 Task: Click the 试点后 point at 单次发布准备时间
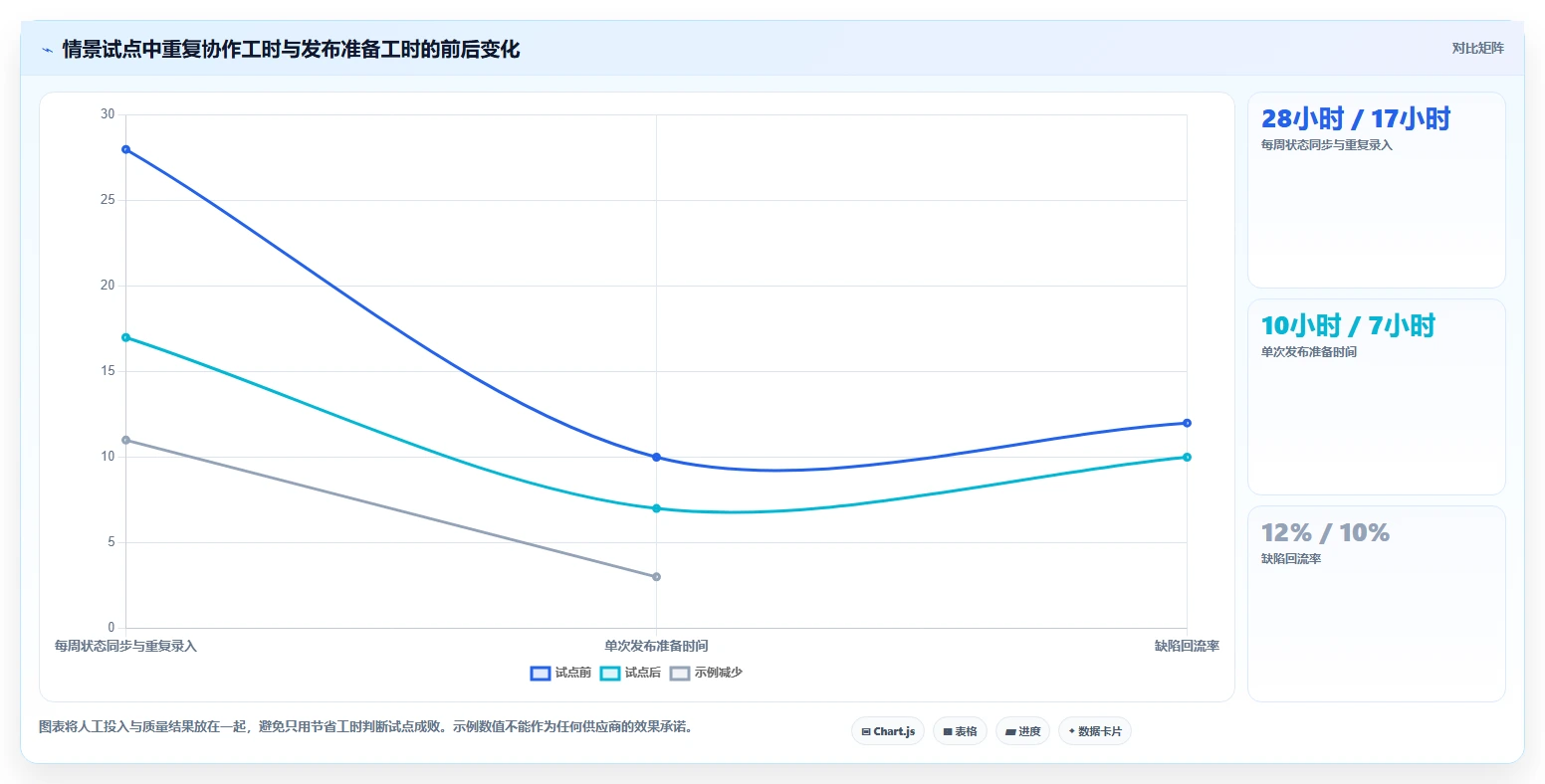[656, 508]
